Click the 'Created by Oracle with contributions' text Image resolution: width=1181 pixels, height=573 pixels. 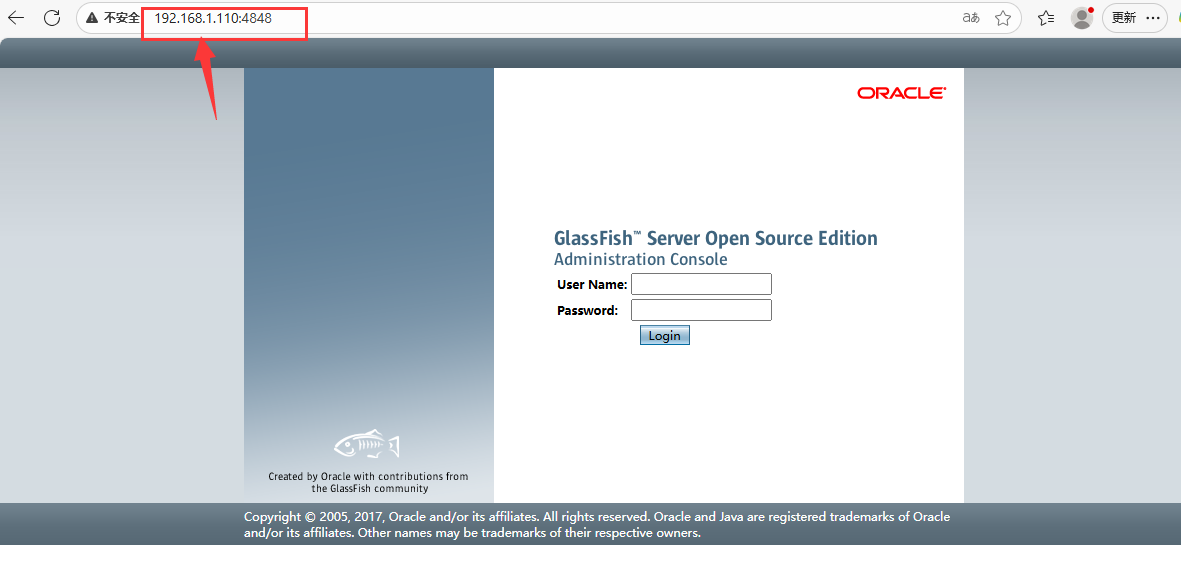click(368, 482)
